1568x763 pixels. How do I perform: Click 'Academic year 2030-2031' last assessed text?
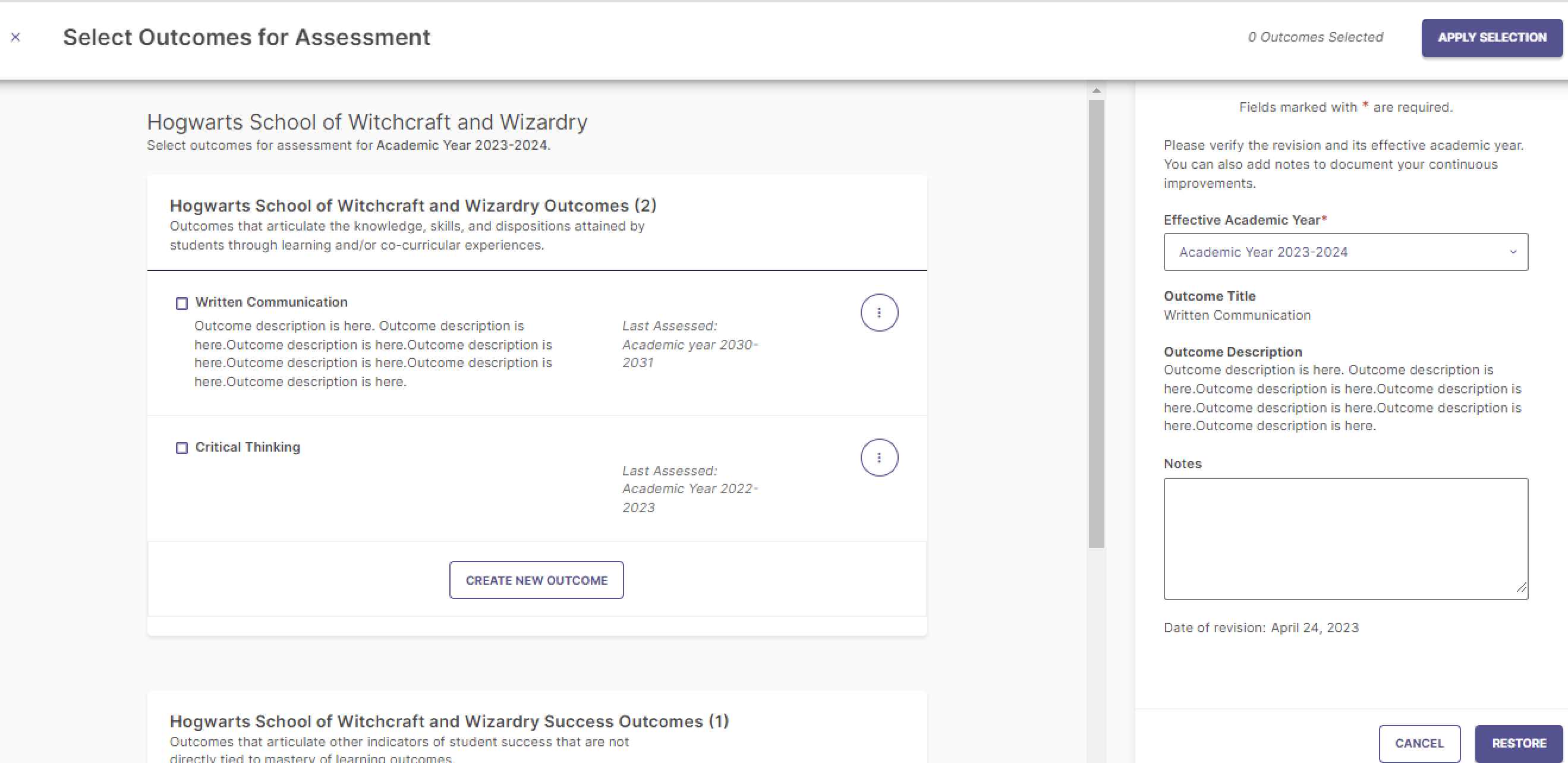689,354
